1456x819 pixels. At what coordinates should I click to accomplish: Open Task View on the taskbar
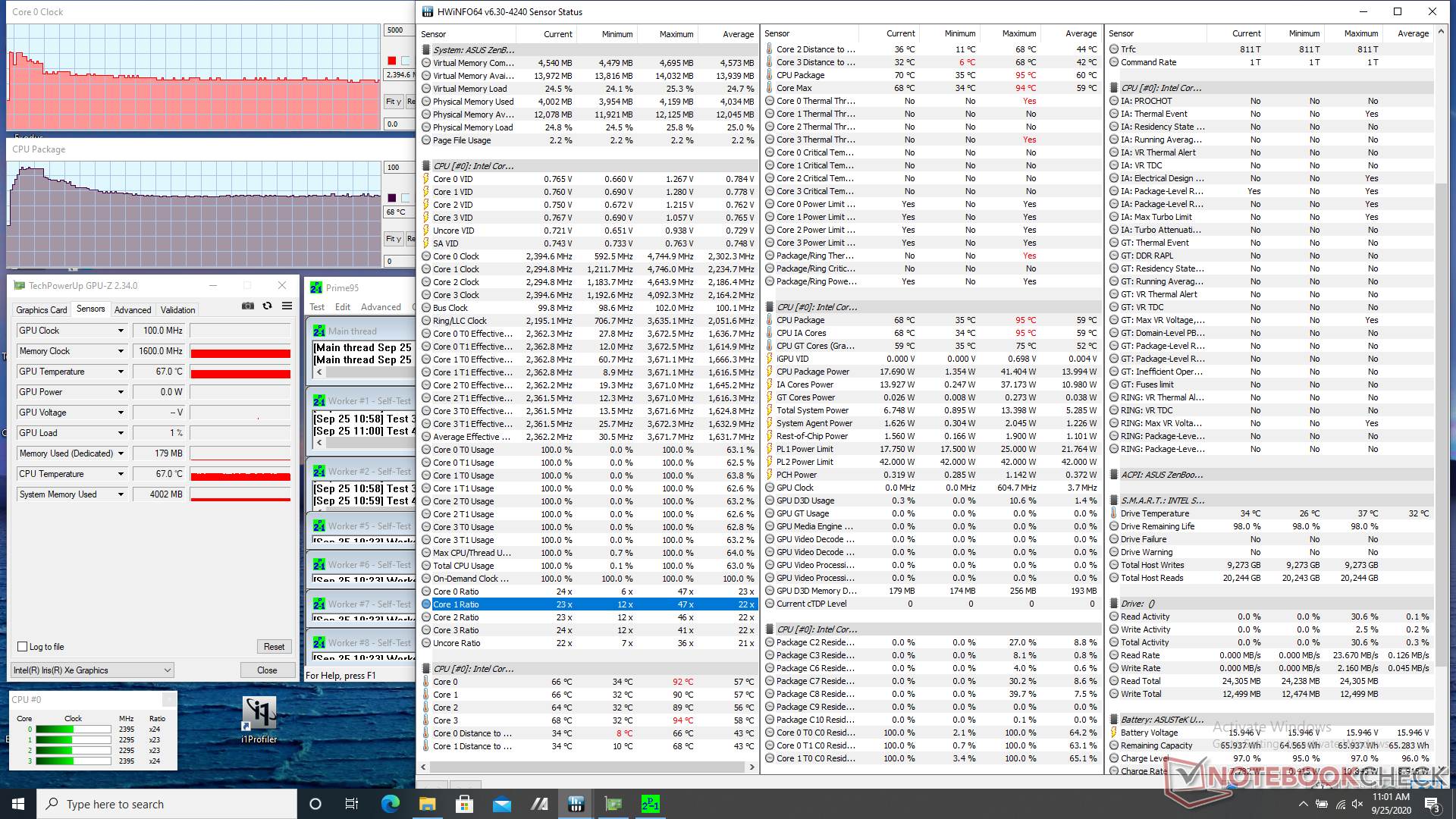352,804
